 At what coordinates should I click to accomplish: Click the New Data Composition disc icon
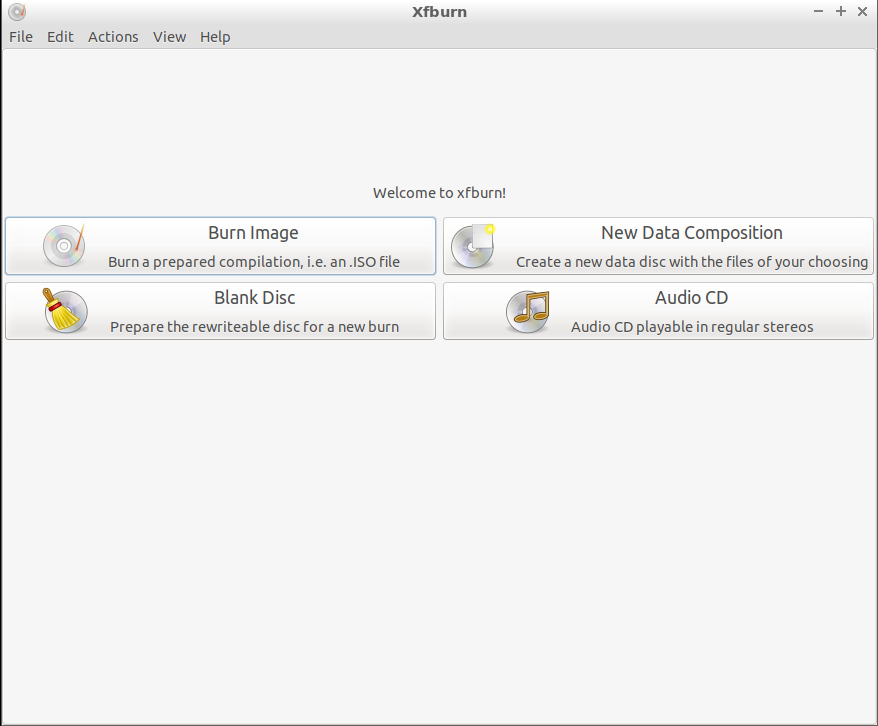click(x=472, y=246)
